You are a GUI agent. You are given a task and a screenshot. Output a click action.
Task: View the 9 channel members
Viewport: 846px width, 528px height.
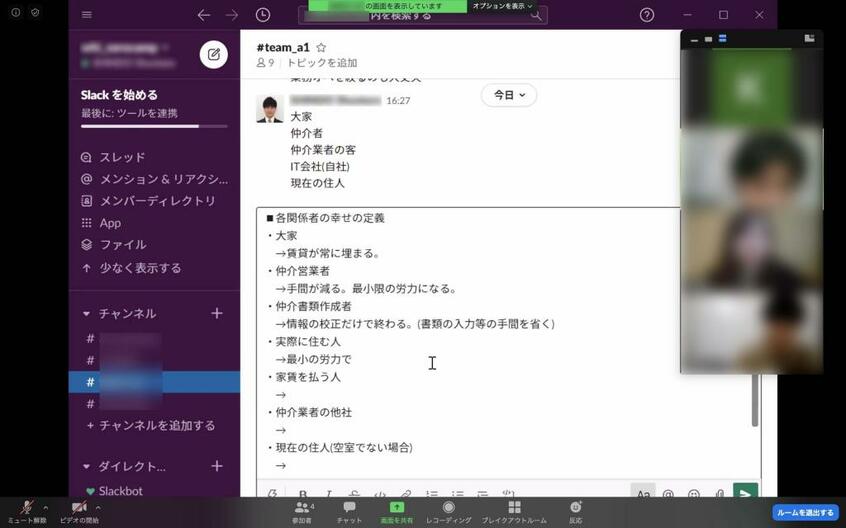coord(265,63)
